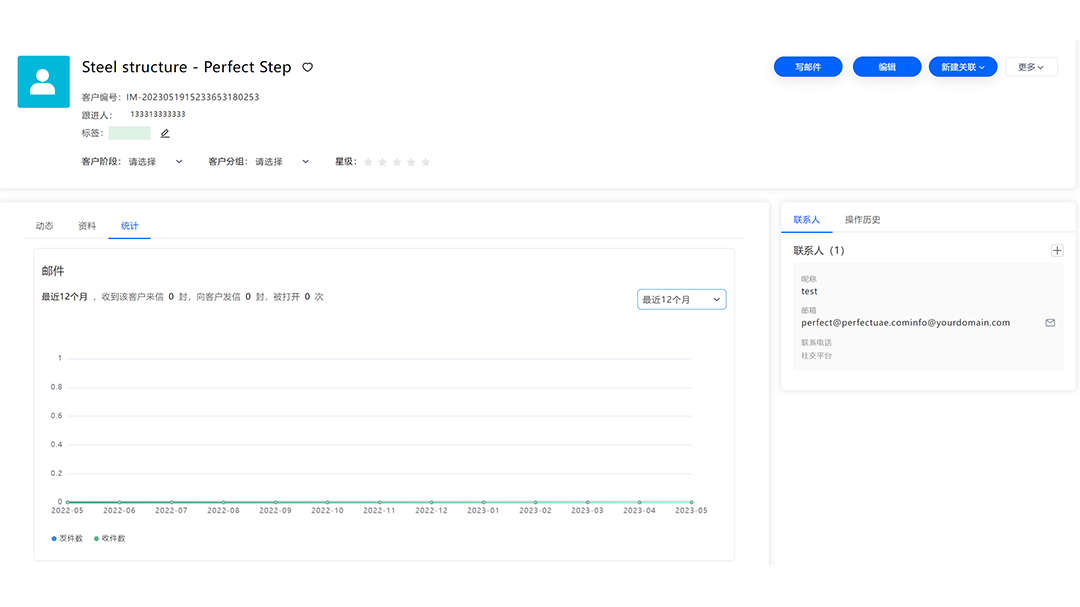Toggle the 收件数 legend series
1080x607 pixels.
click(x=110, y=539)
